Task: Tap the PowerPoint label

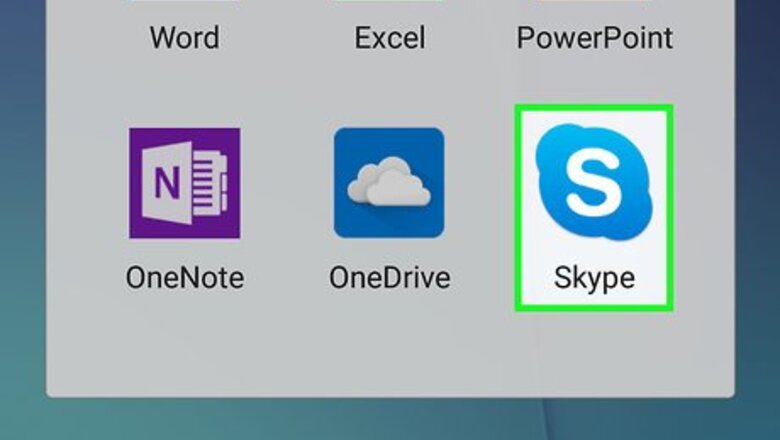Action: pos(594,38)
